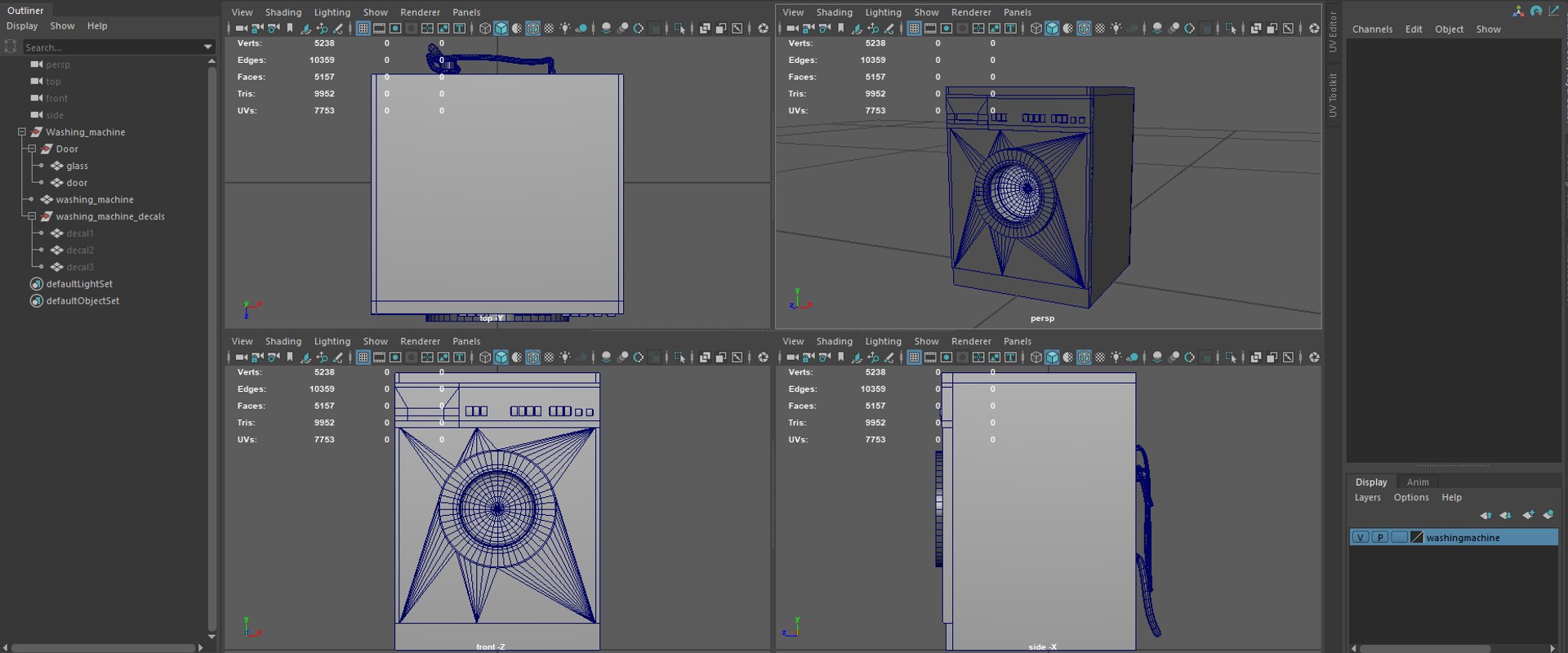Click the image plane icon in the side viewport

click(857, 358)
